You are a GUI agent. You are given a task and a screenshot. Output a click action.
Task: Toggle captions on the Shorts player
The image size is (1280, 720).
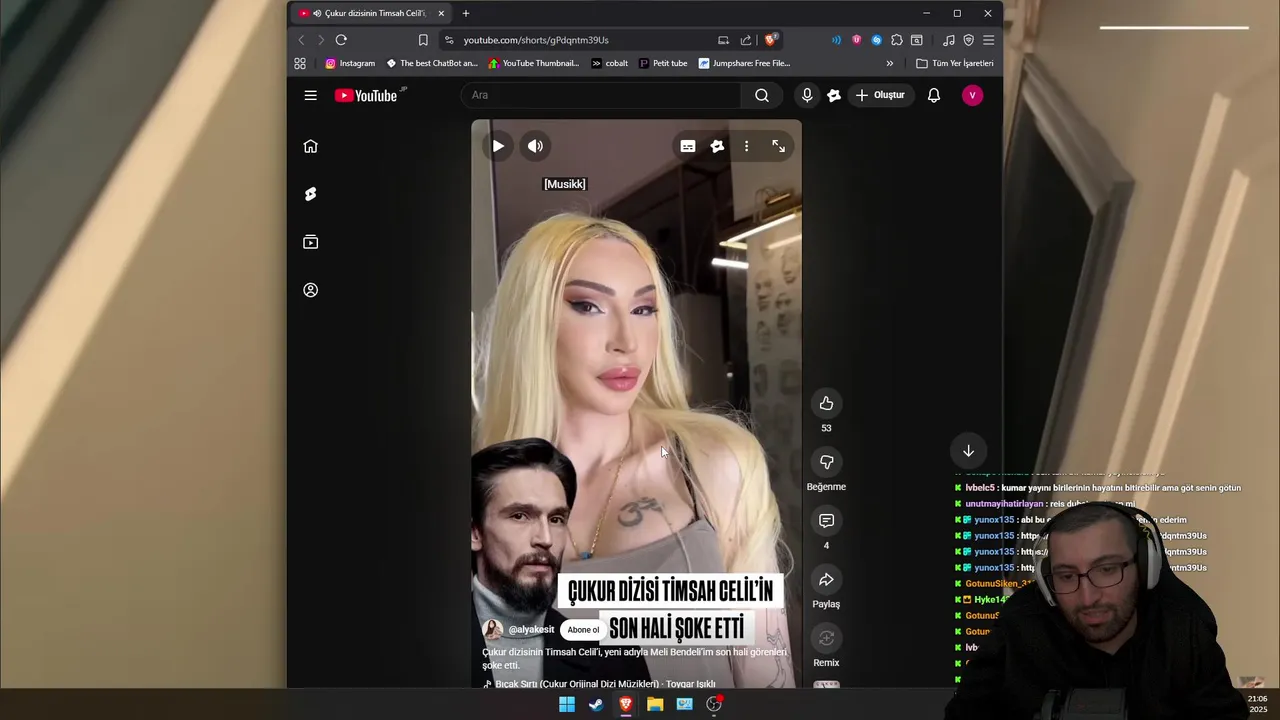click(688, 146)
